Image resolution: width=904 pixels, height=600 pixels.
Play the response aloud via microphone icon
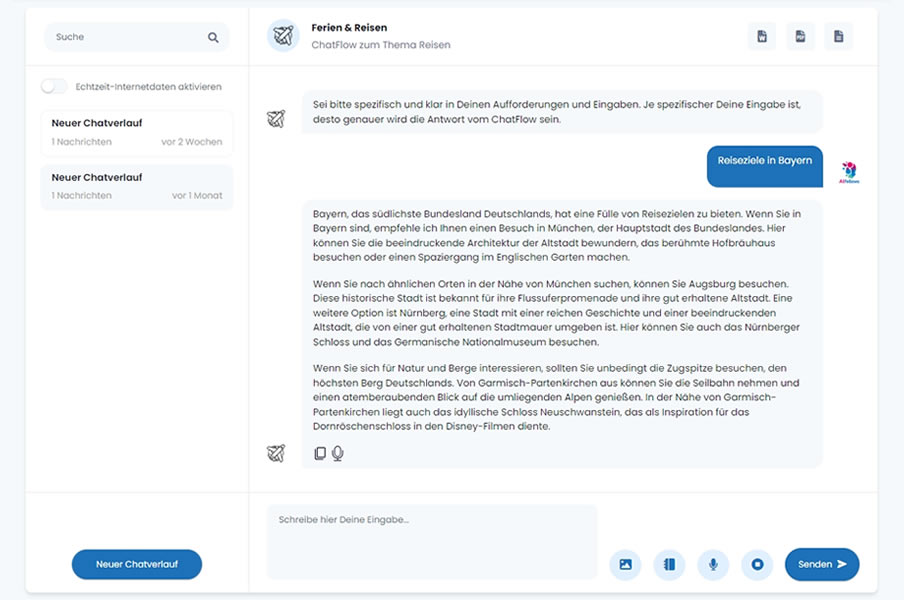click(338, 453)
